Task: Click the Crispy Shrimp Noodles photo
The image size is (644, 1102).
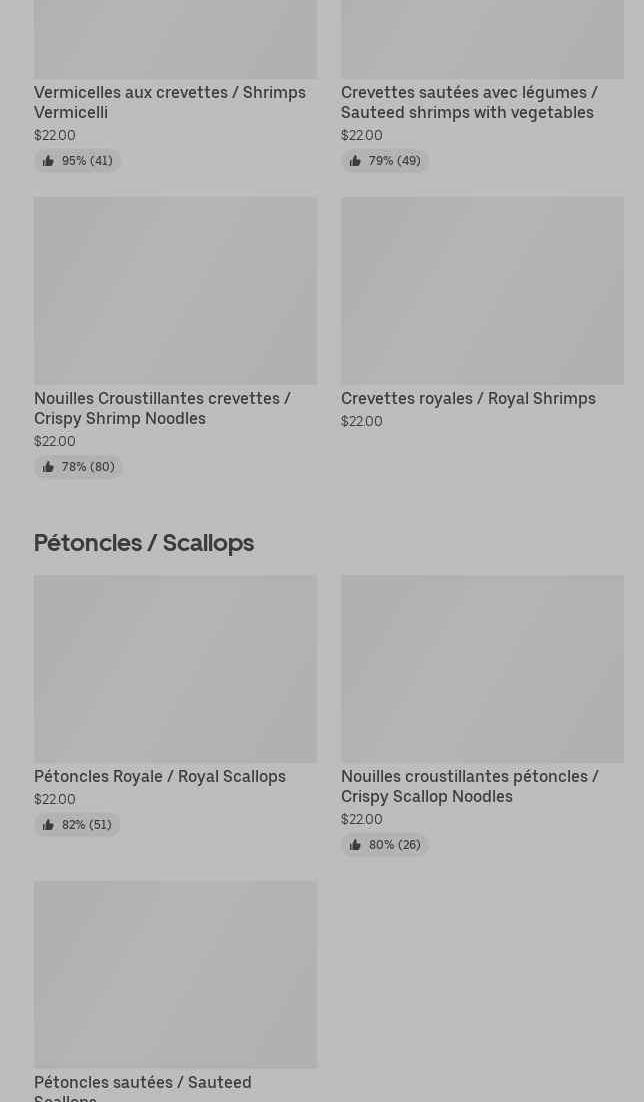Action: 175,290
